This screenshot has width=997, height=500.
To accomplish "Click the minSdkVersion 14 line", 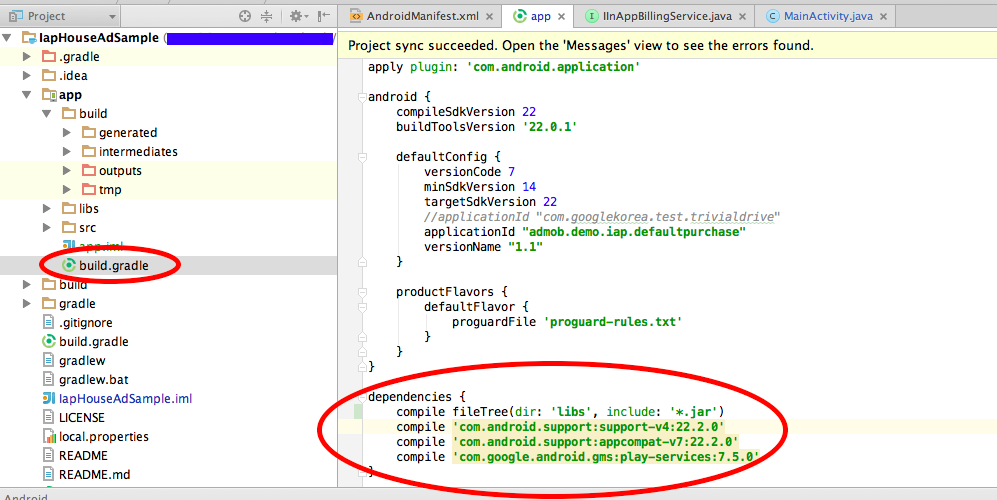I will click(x=480, y=186).
